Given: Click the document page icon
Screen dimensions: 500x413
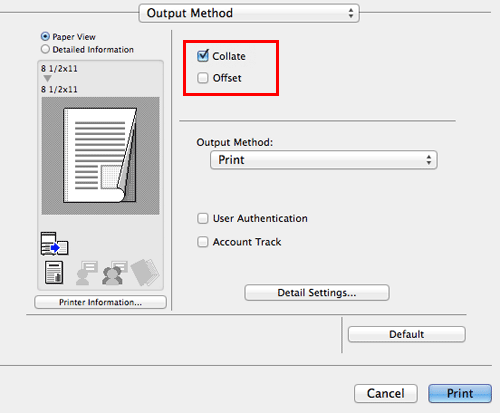Looking at the screenshot, I should click(54, 272).
